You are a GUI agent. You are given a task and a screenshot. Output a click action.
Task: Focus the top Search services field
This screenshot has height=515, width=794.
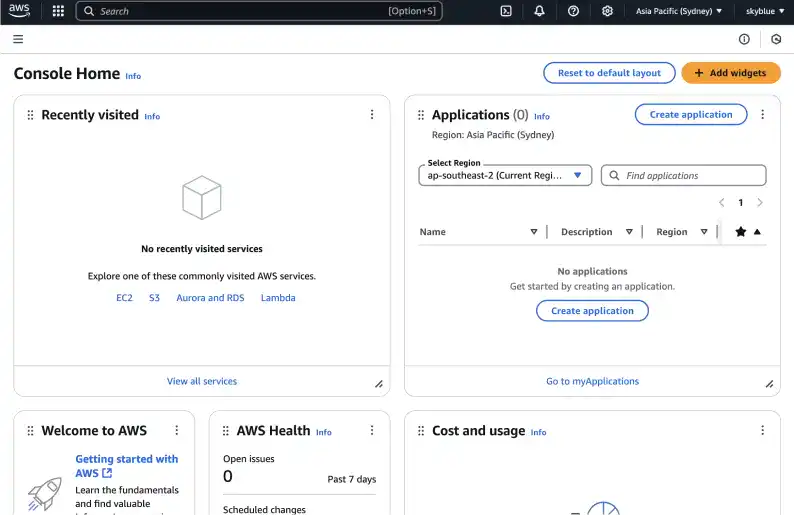click(259, 11)
